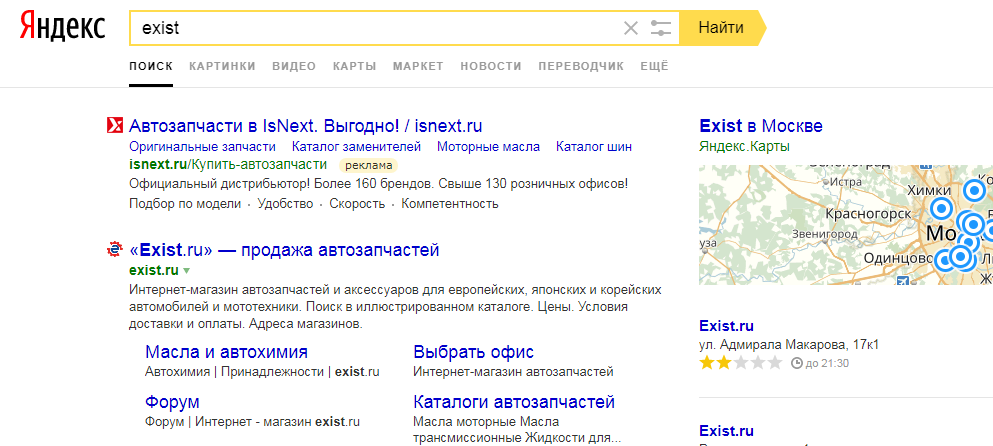
Task: Expand the green arrow next to exist.ru
Action: 187,271
